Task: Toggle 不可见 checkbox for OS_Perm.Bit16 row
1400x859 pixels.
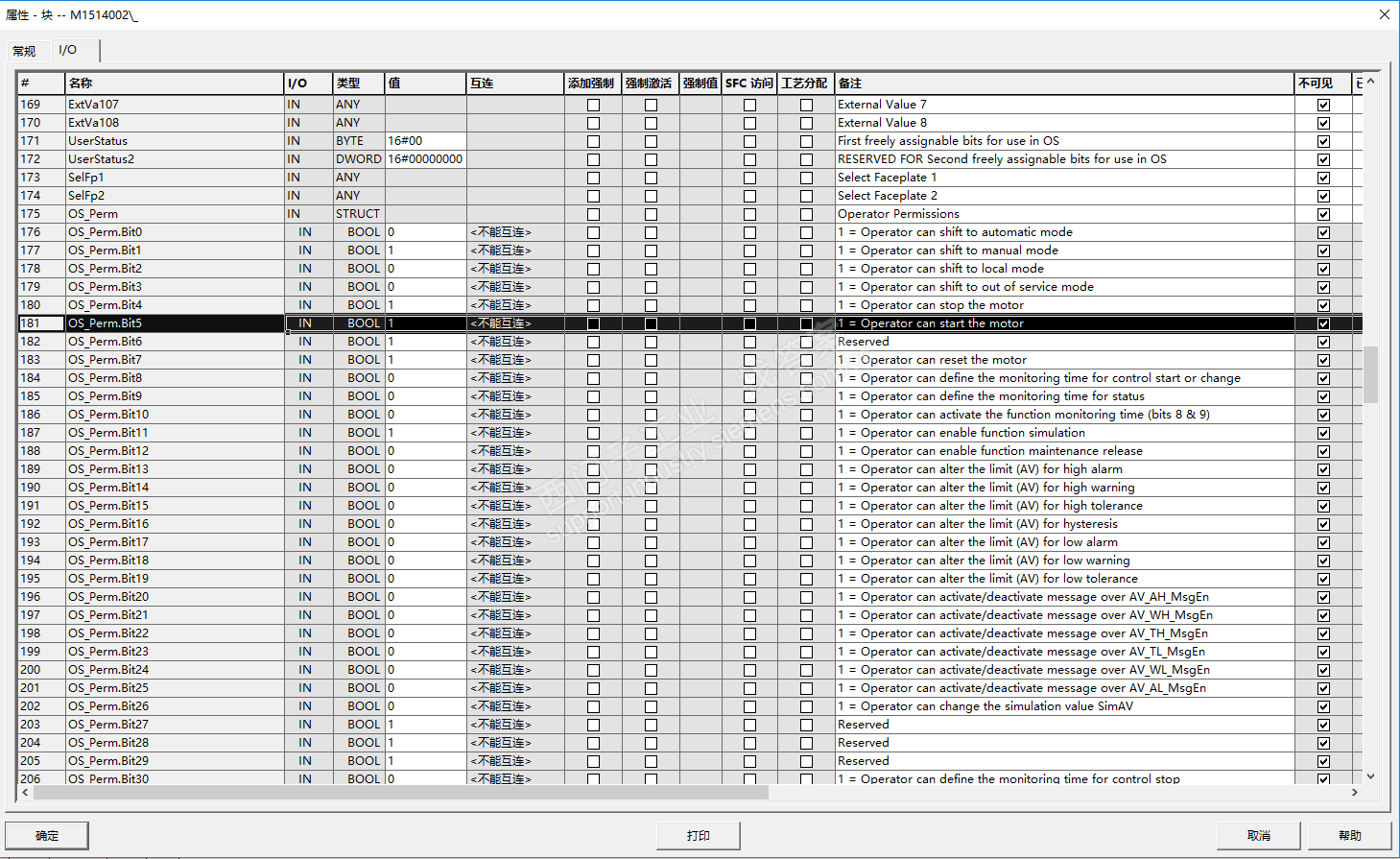Action: pyautogui.click(x=1323, y=524)
